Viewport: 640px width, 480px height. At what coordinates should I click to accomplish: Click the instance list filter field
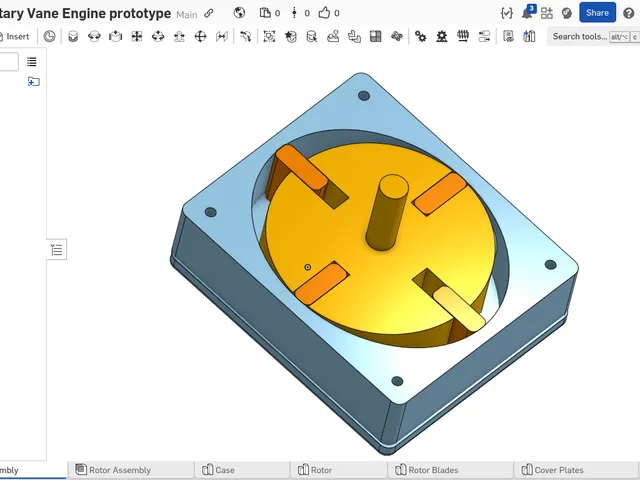click(9, 62)
